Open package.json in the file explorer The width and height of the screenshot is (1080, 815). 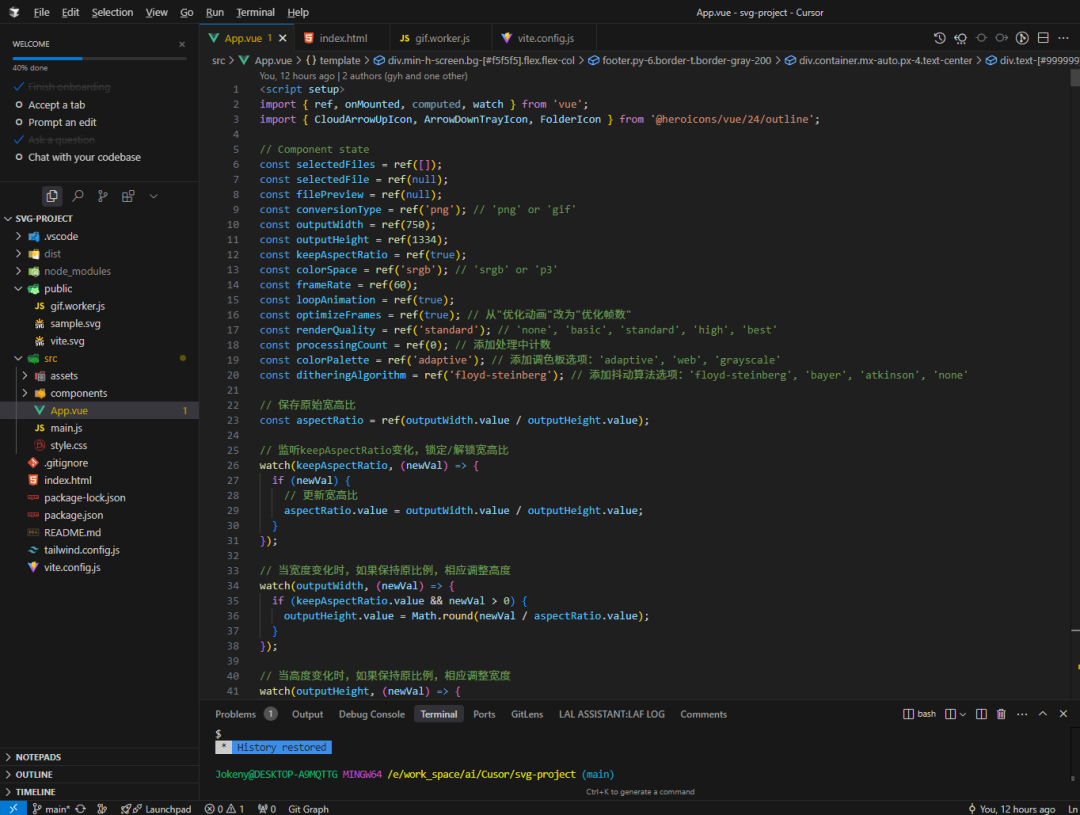coord(73,515)
